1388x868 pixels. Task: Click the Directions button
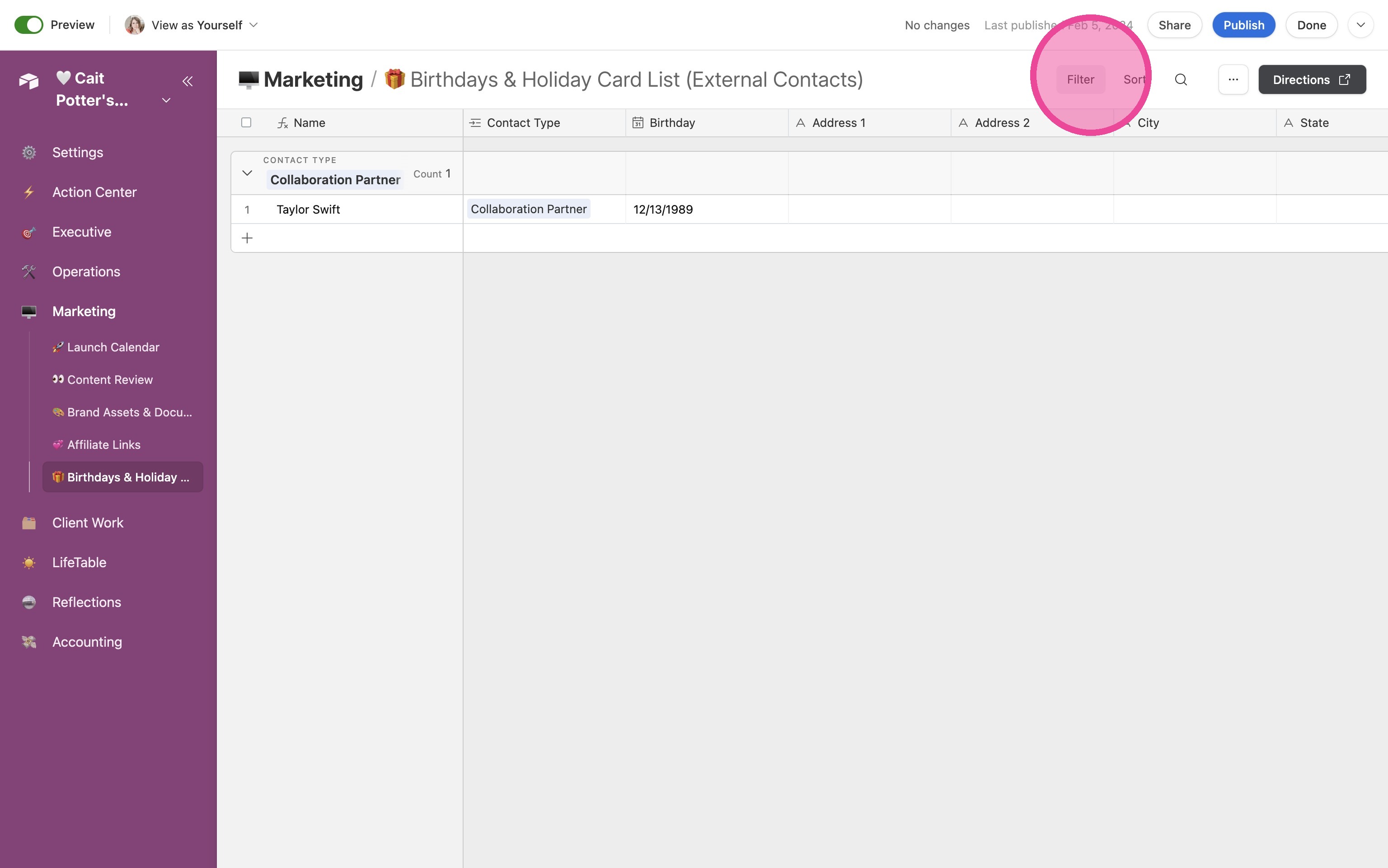click(x=1312, y=79)
